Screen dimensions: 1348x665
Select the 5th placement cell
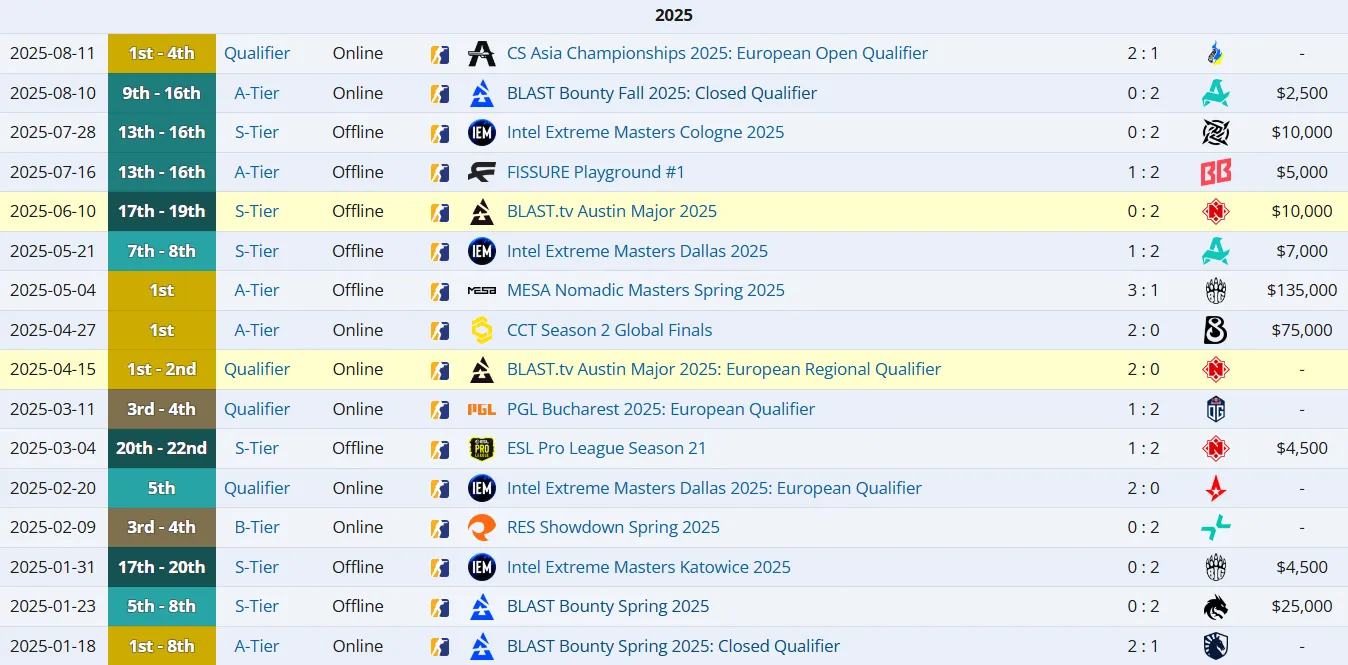point(162,488)
